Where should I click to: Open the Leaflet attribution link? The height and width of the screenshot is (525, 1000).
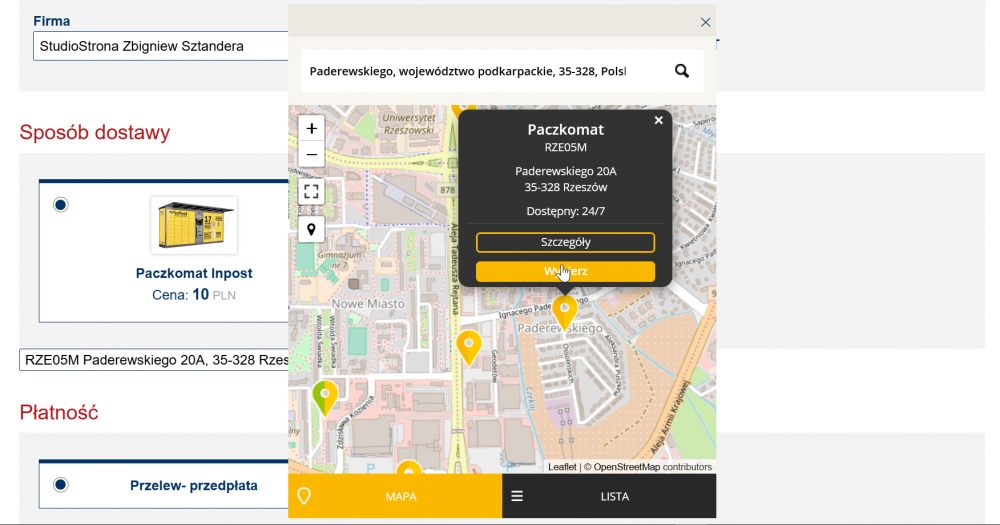coord(562,467)
